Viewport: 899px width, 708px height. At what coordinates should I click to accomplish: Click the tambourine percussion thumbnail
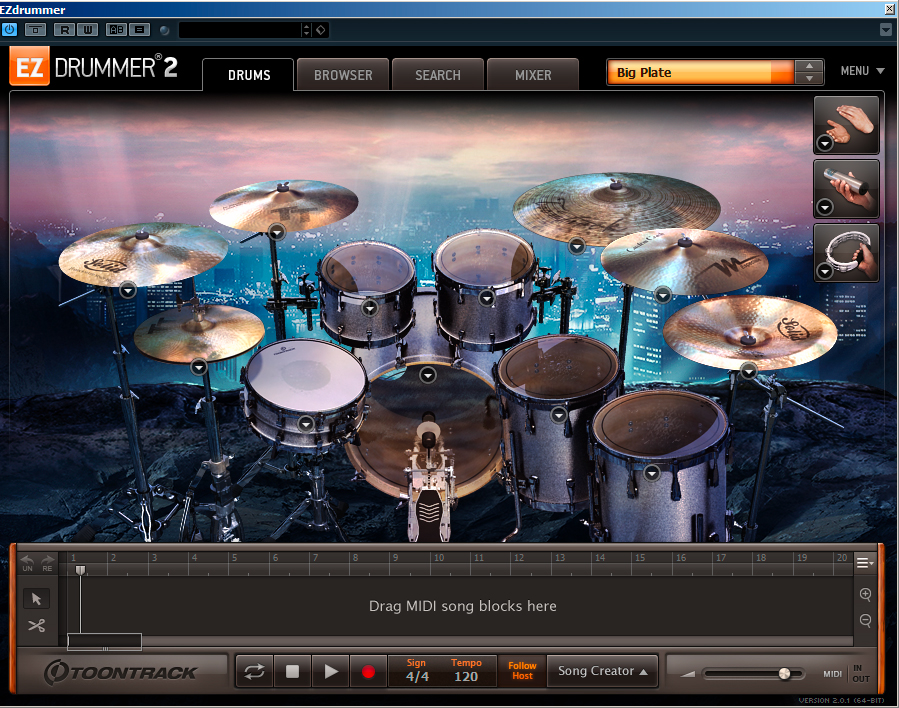[x=846, y=252]
